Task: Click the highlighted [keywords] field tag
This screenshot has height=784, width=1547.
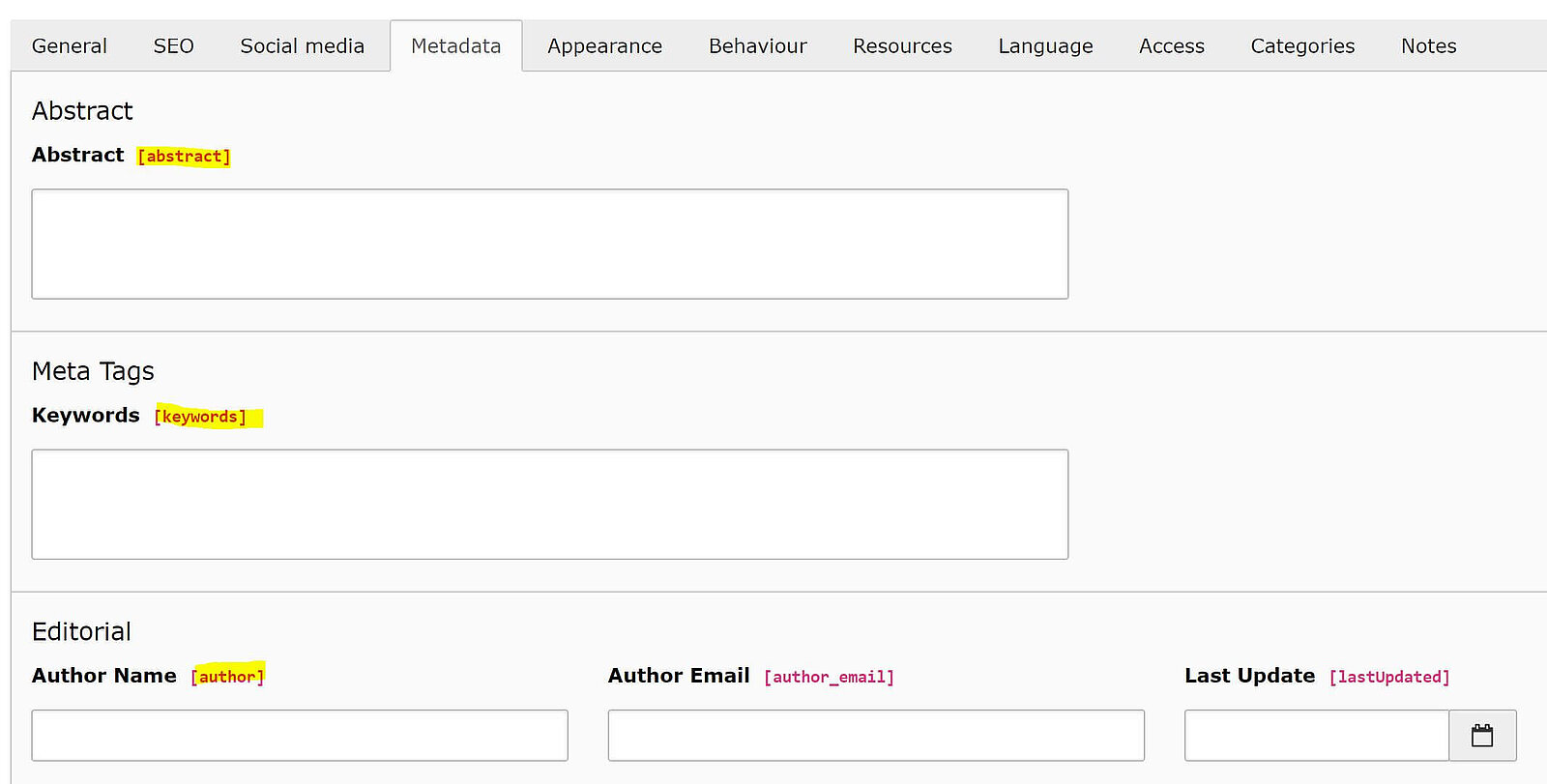Action: coord(200,417)
